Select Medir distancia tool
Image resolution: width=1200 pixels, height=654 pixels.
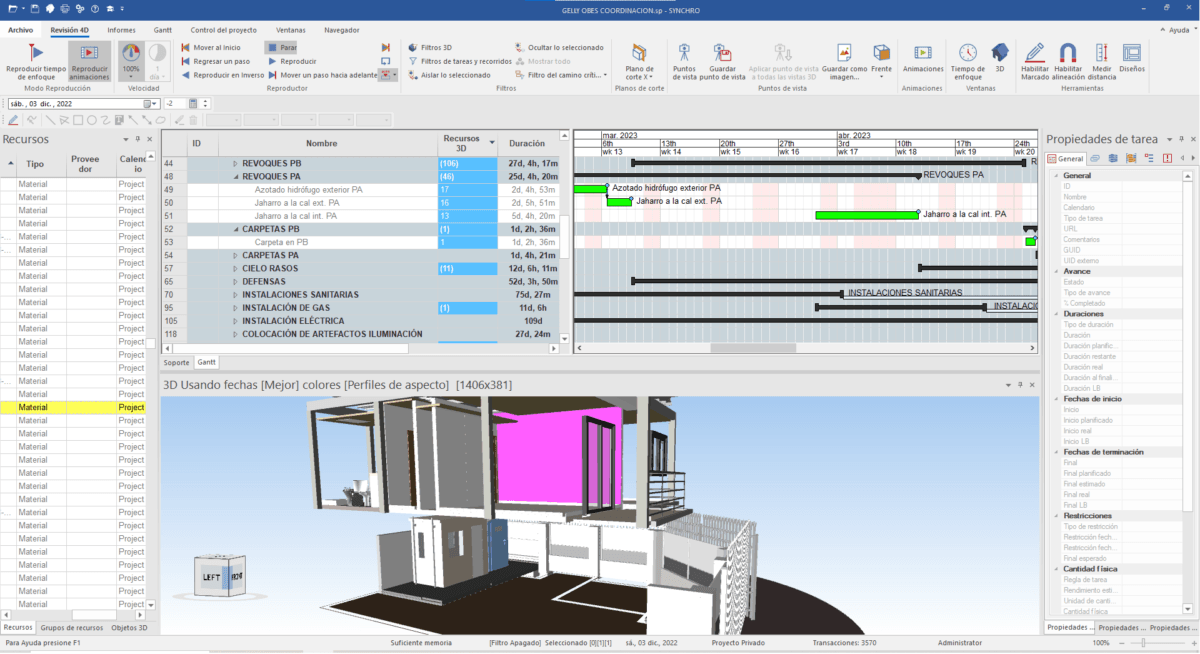click(x=1102, y=53)
